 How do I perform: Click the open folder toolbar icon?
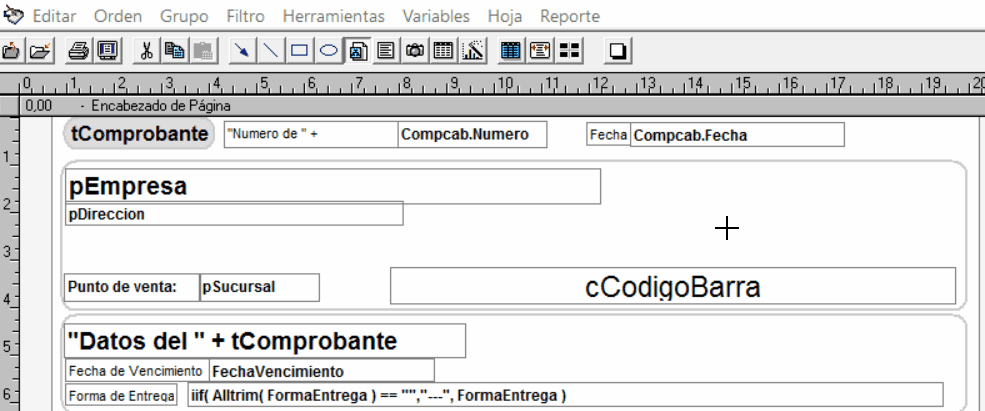point(40,50)
